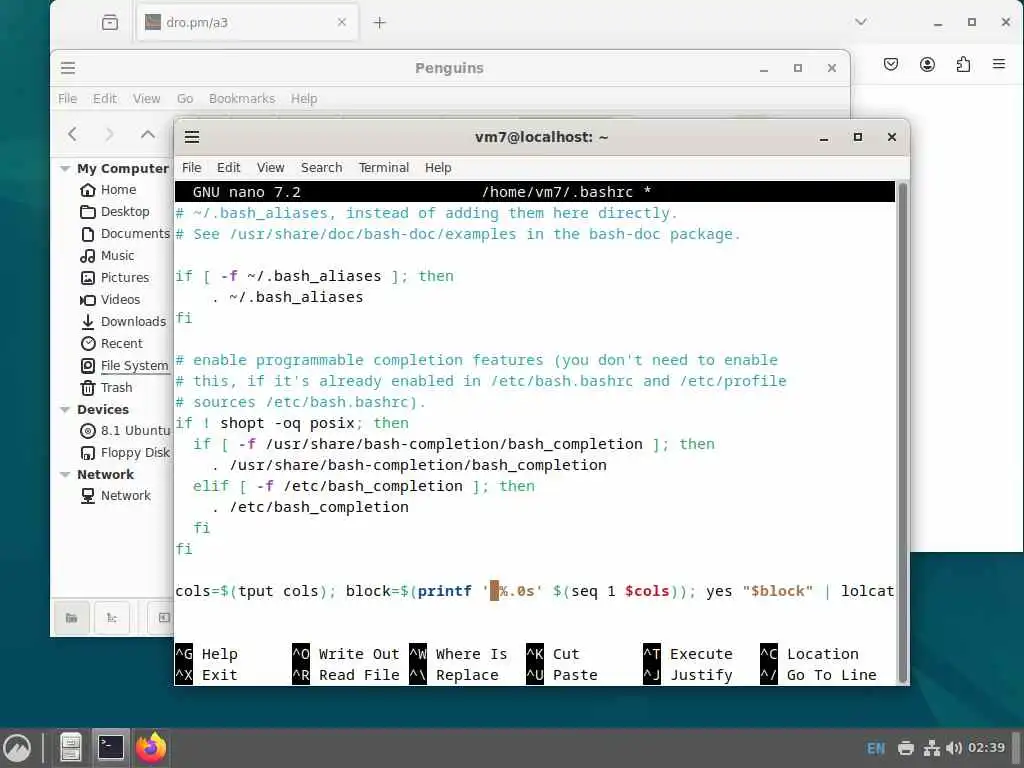Viewport: 1024px width, 768px height.
Task: Hide sidebar button in Penguins bottom bar
Action: coord(163,618)
